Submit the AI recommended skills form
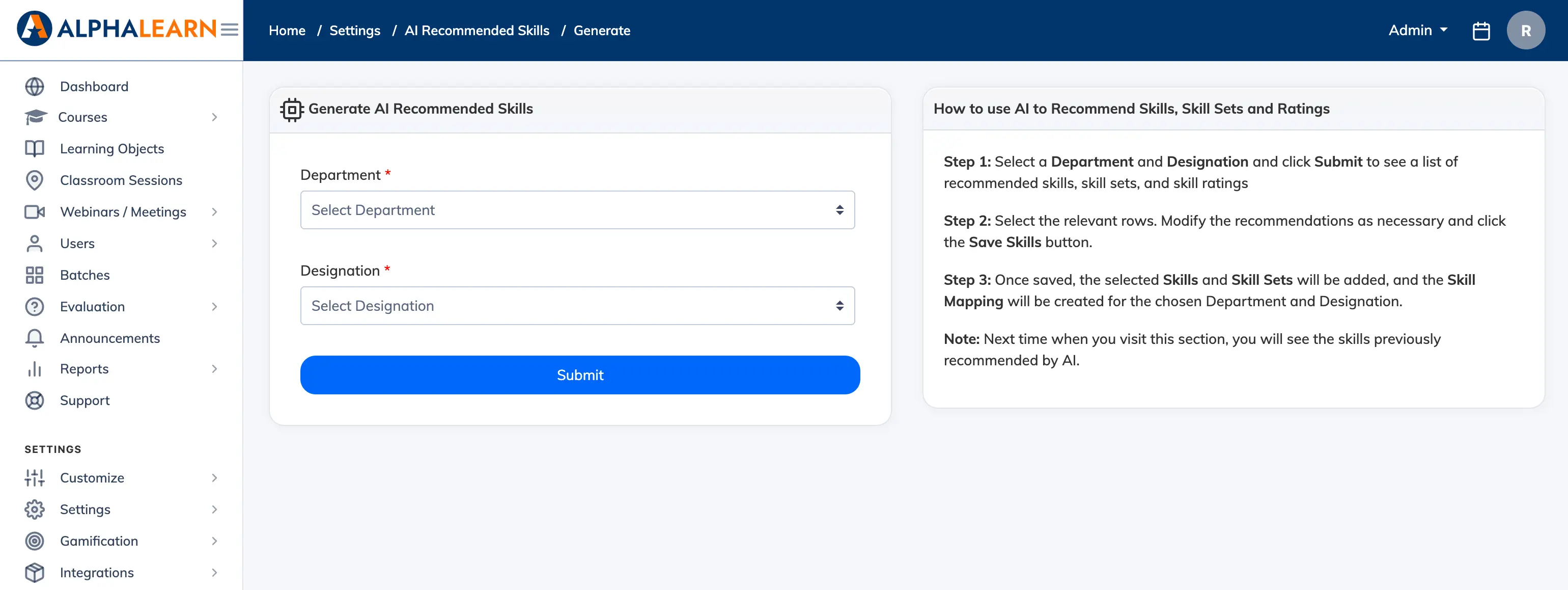This screenshot has height=590, width=1568. pyautogui.click(x=579, y=375)
